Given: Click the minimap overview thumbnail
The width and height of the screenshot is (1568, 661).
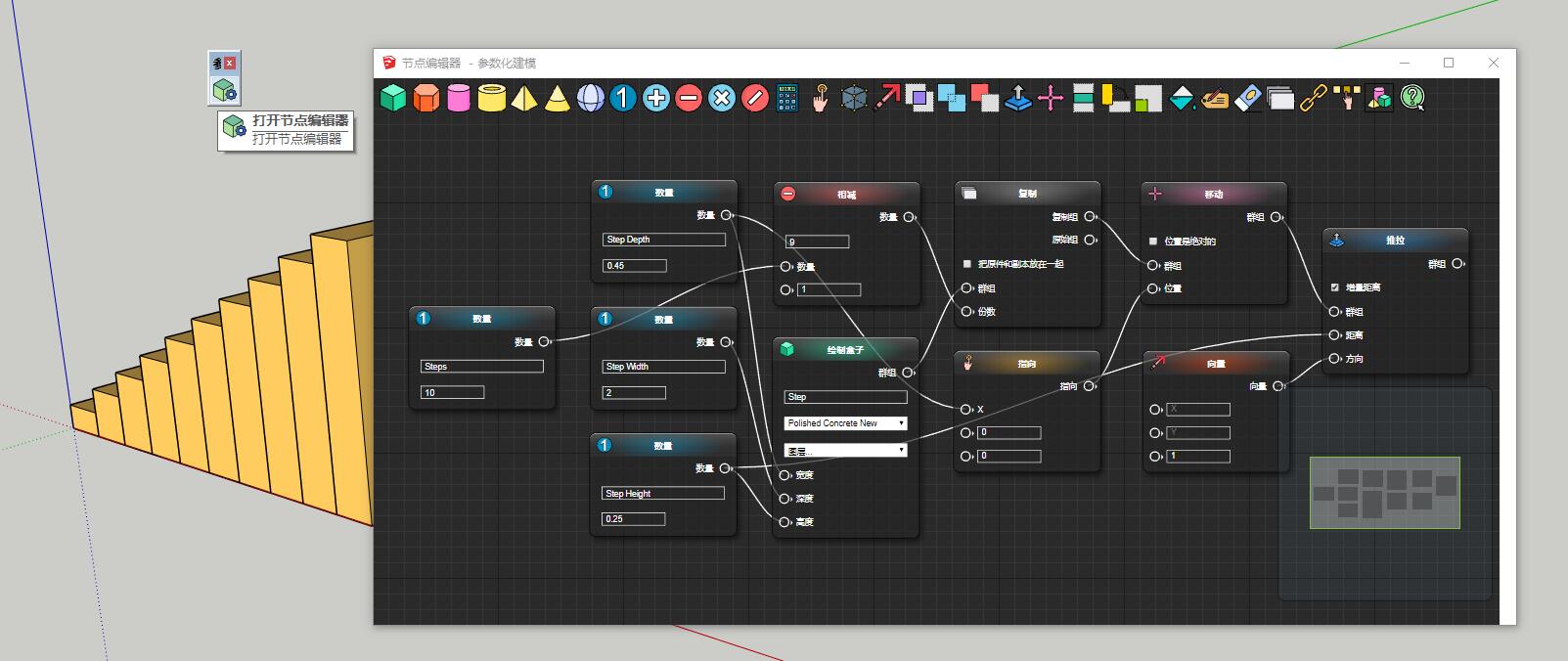Looking at the screenshot, I should [x=1385, y=493].
